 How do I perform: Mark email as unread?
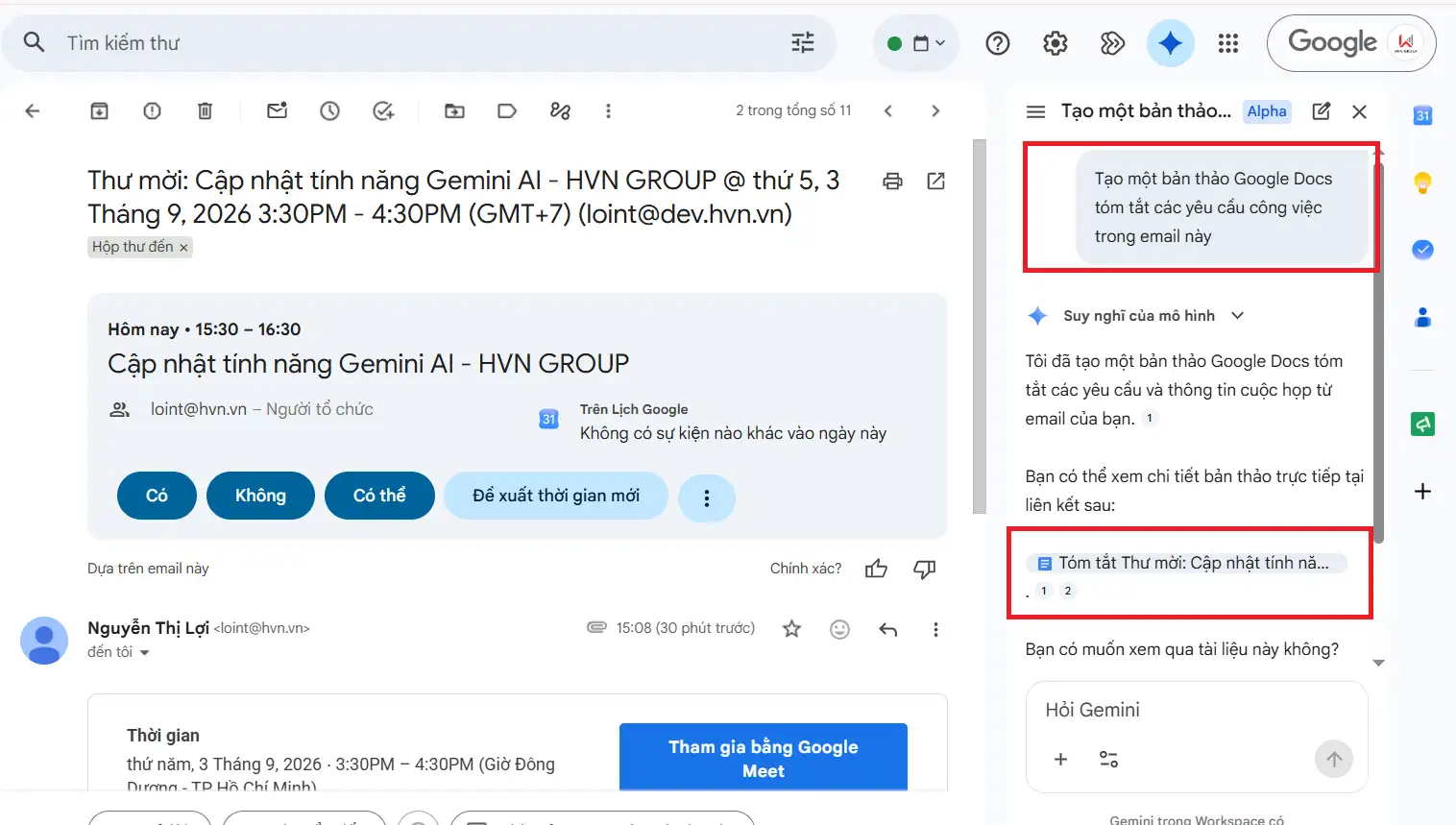click(278, 111)
